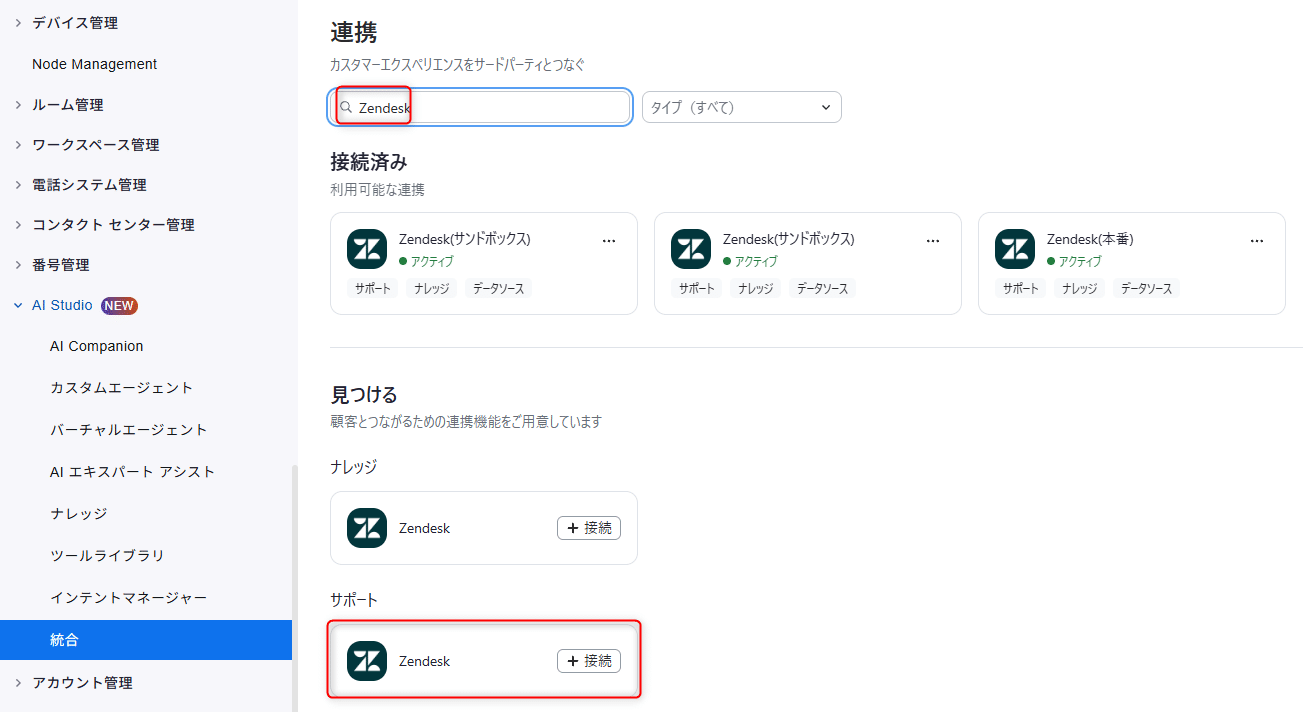The image size is (1303, 712).
Task: Open the タイプ（すべて）dropdown
Action: 741,106
